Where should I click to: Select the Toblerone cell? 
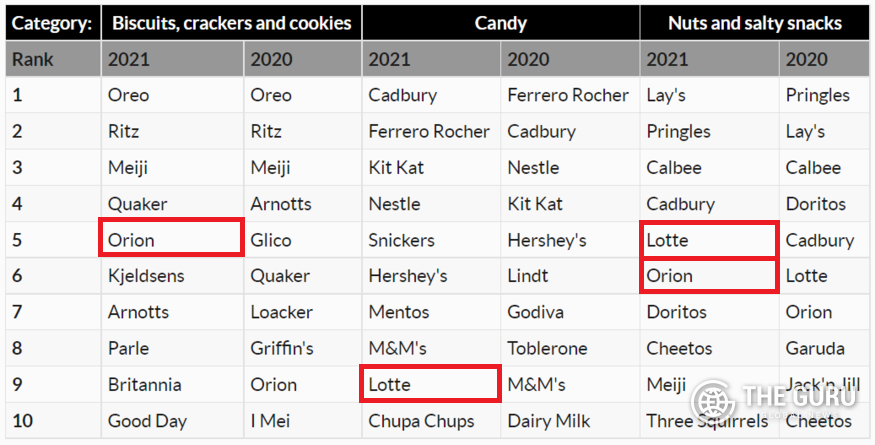click(570, 348)
